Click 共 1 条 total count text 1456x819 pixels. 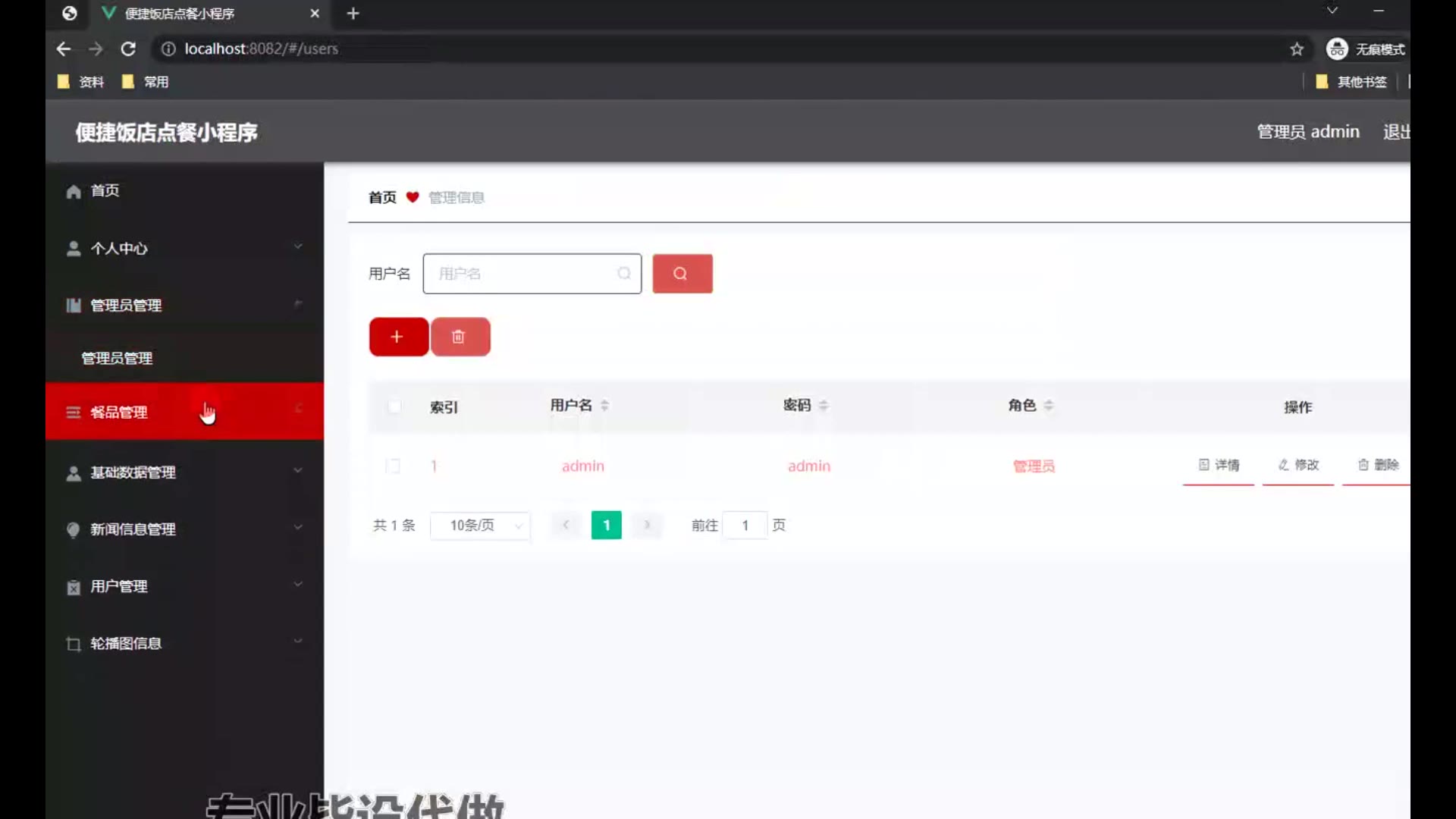click(x=394, y=525)
